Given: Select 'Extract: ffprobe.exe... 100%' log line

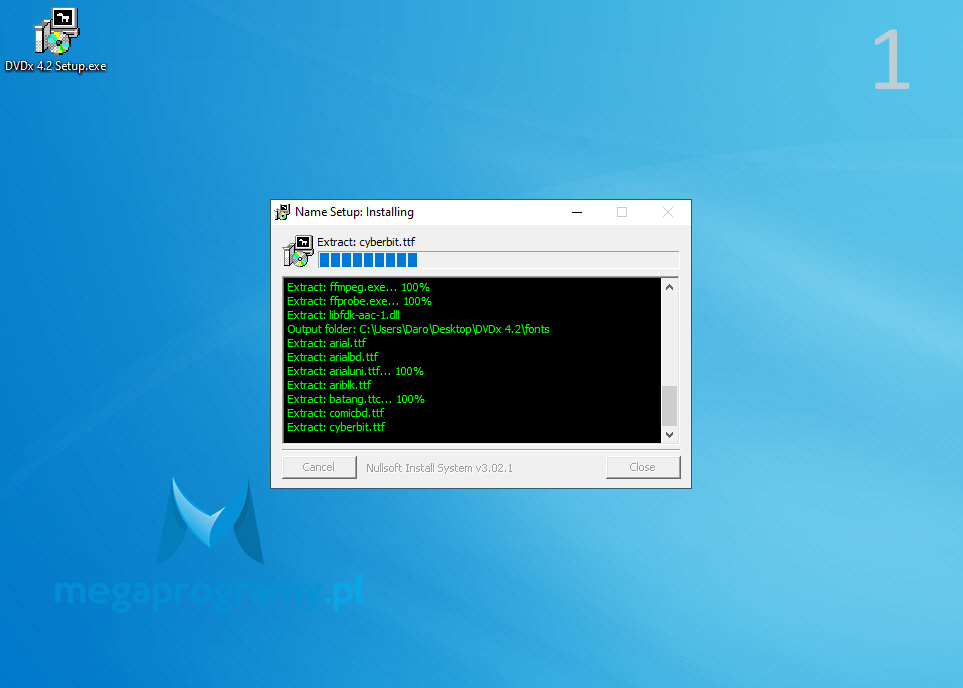Looking at the screenshot, I should click(359, 301).
